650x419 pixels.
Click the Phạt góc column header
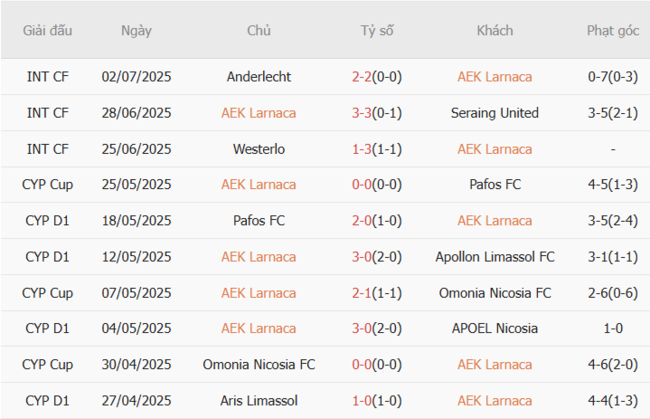click(x=613, y=31)
